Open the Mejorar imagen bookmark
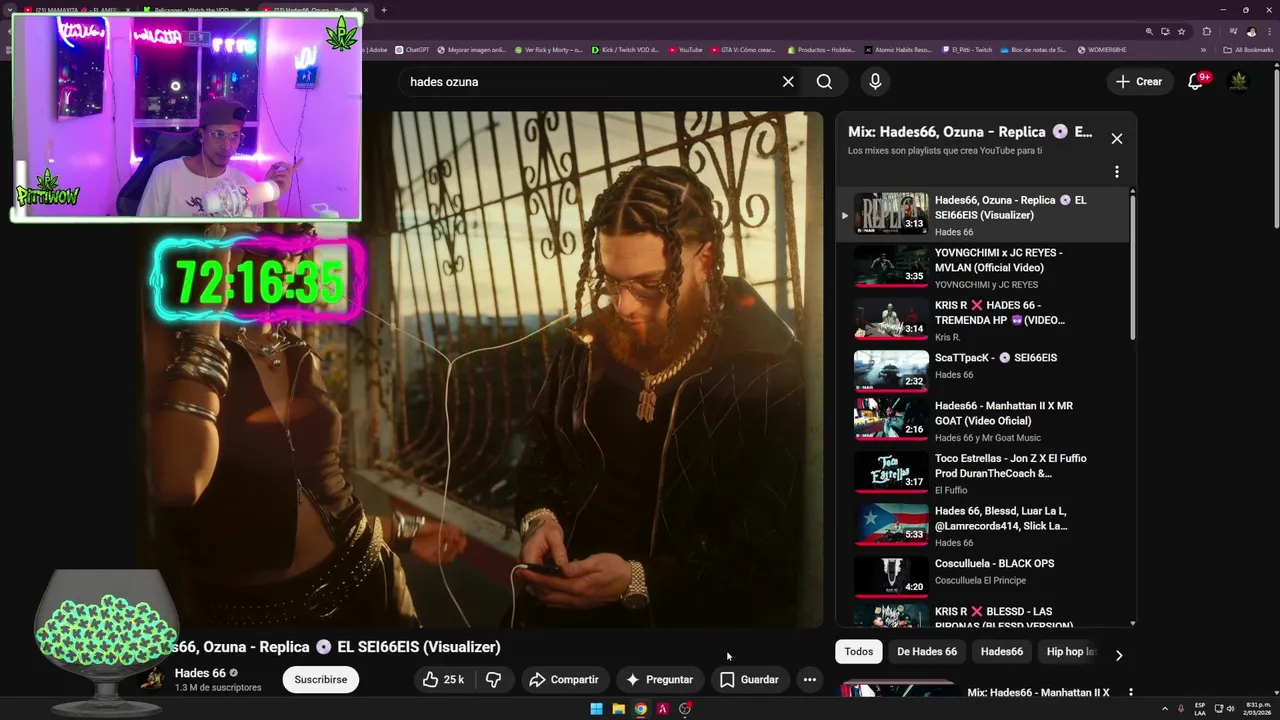 471,50
